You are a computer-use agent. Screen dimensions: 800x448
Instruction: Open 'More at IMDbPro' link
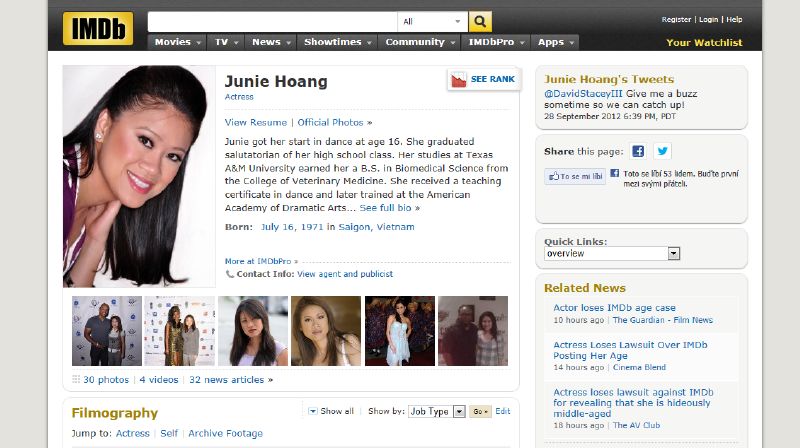[x=258, y=261]
